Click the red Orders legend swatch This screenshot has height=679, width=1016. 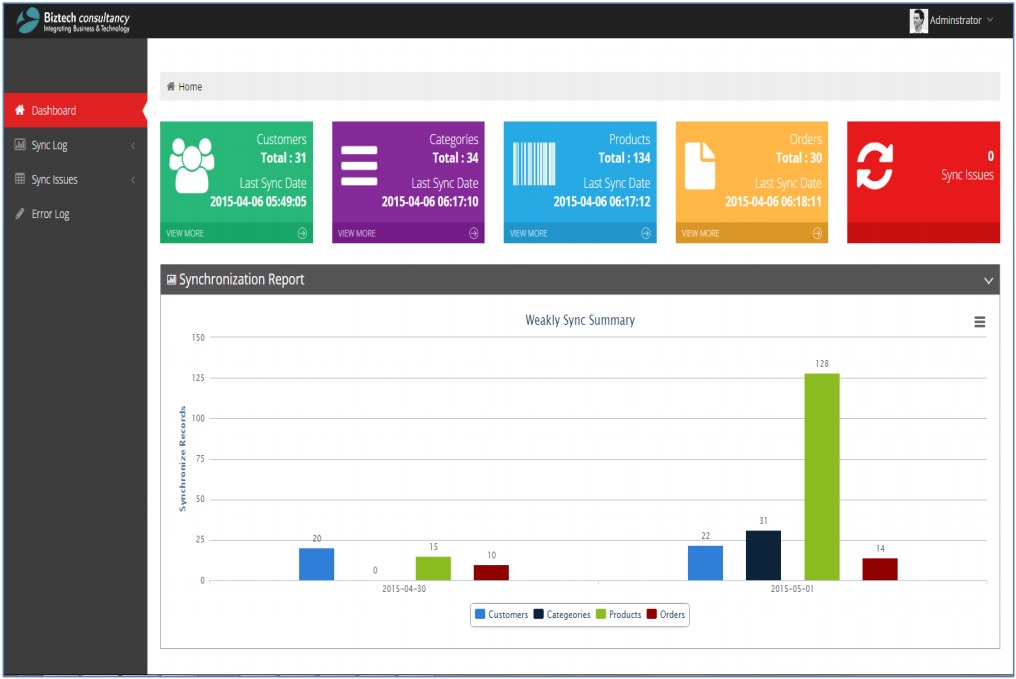tap(652, 614)
